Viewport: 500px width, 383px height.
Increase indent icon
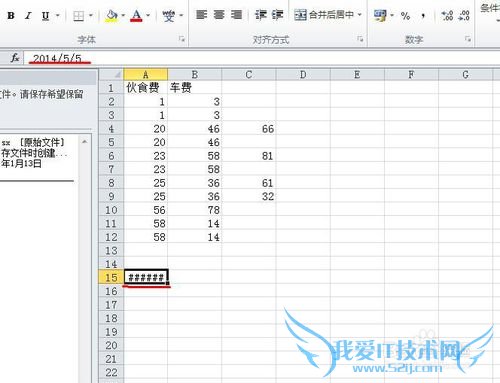coord(277,15)
